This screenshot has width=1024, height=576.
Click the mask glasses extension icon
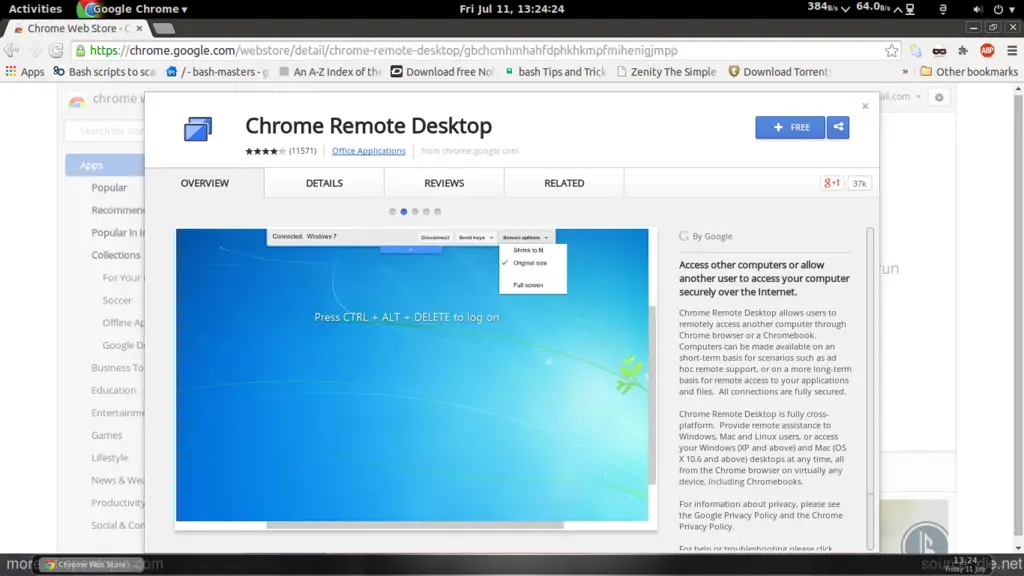coord(939,50)
